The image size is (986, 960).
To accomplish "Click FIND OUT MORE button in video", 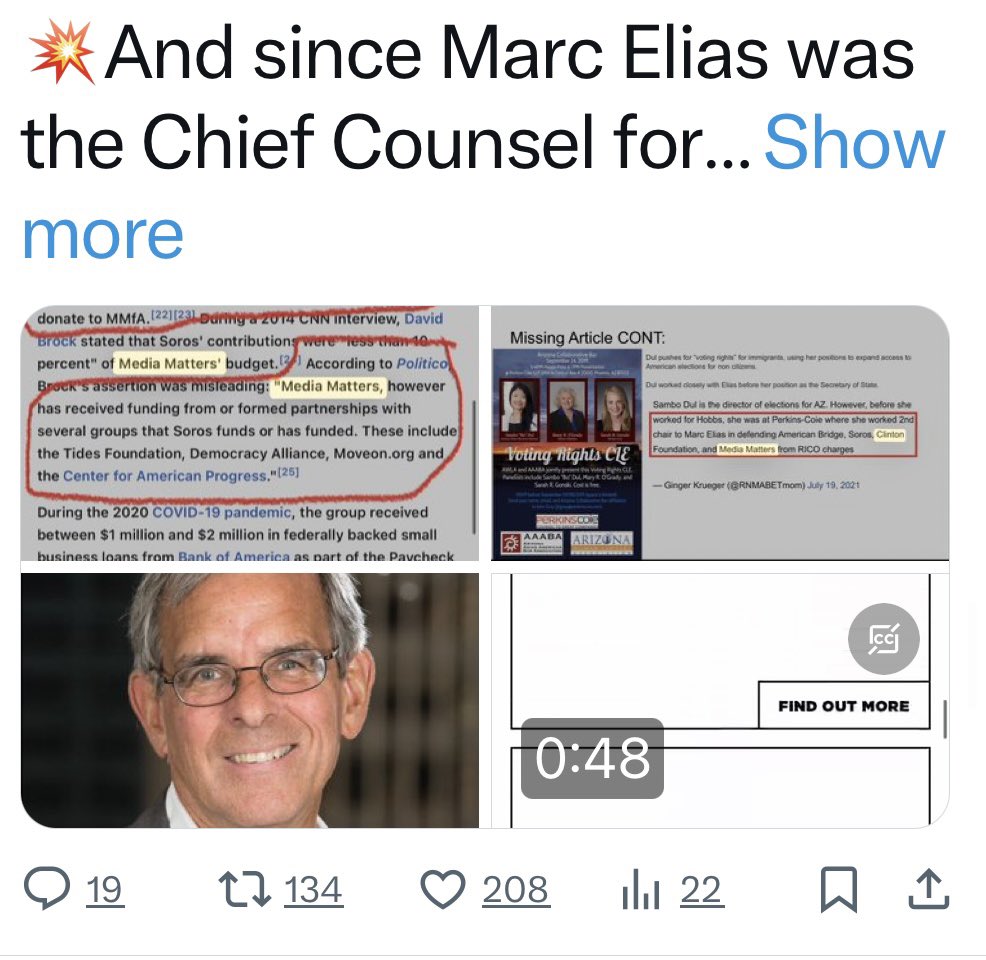I will [x=843, y=705].
